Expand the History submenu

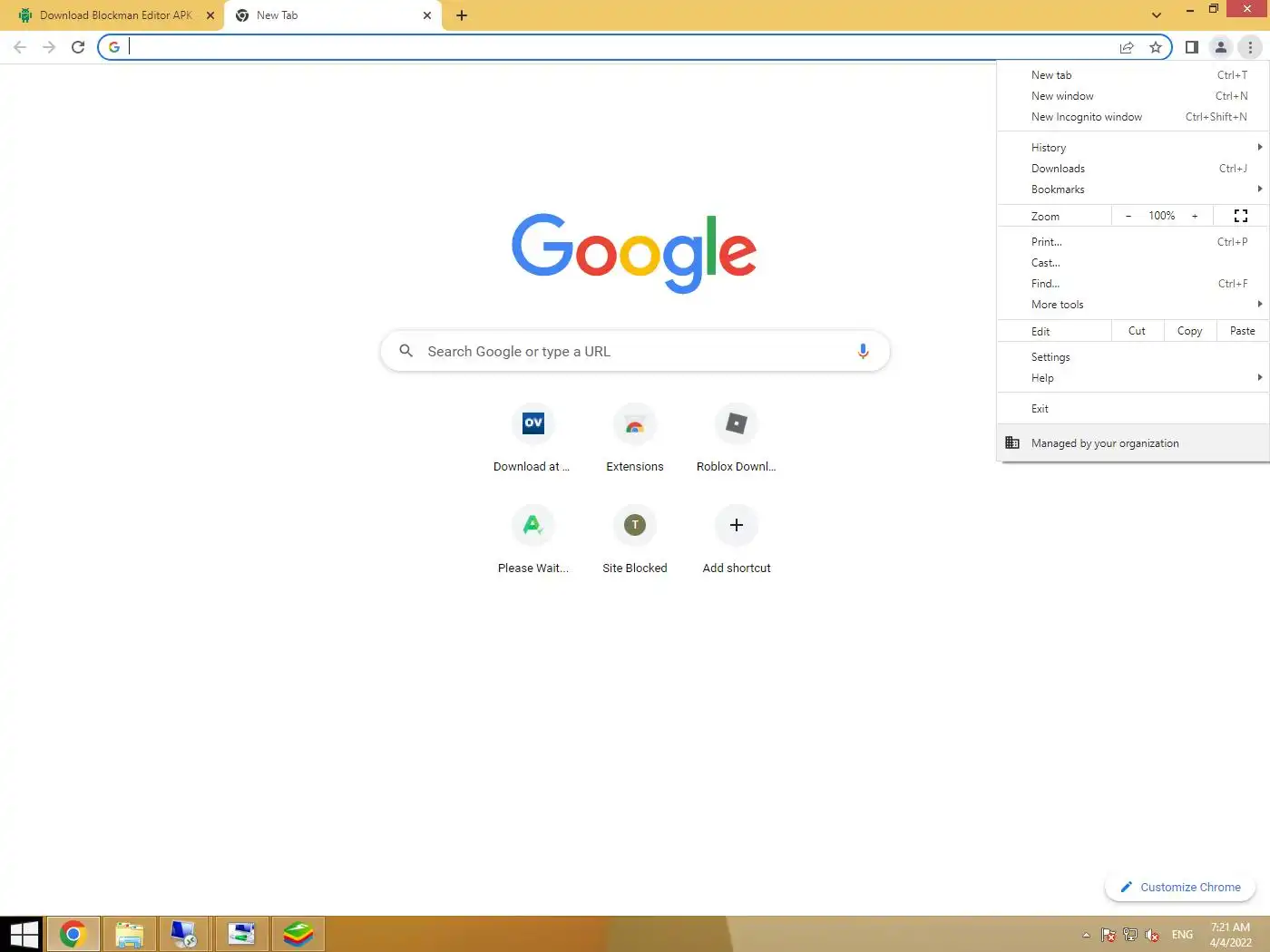tap(1133, 148)
